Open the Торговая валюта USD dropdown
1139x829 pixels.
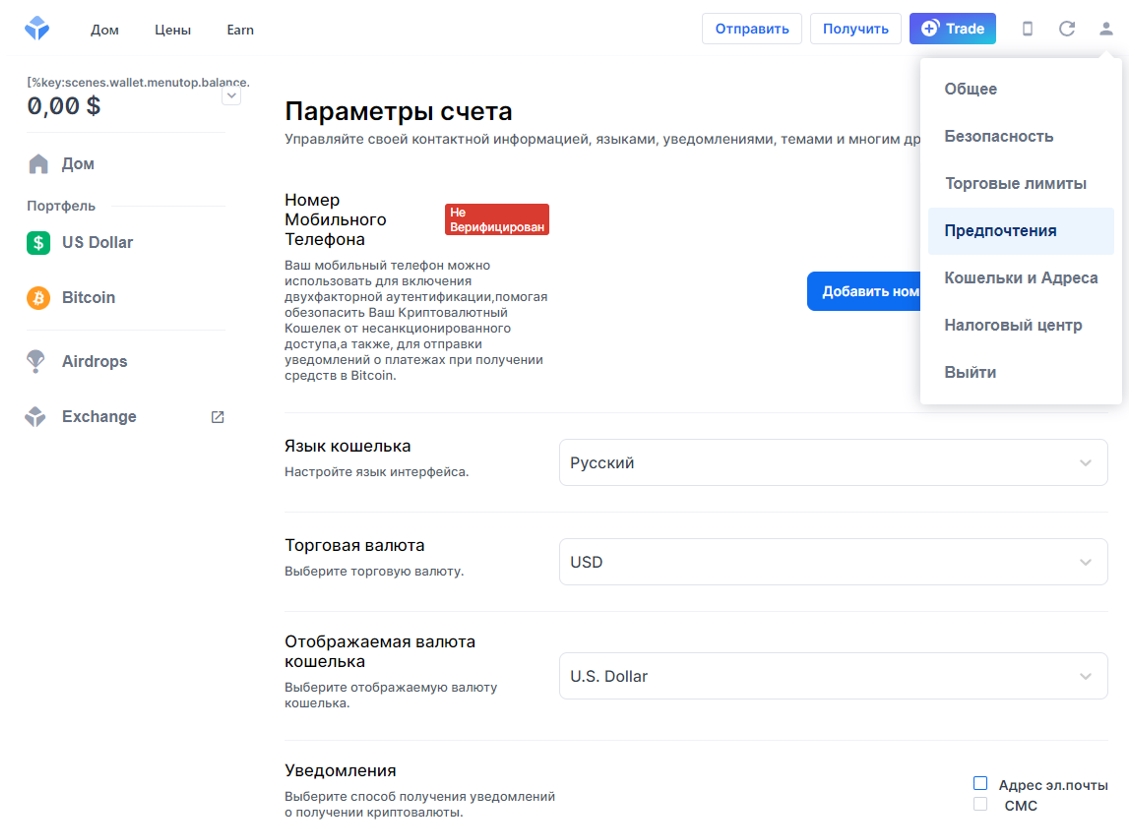833,562
